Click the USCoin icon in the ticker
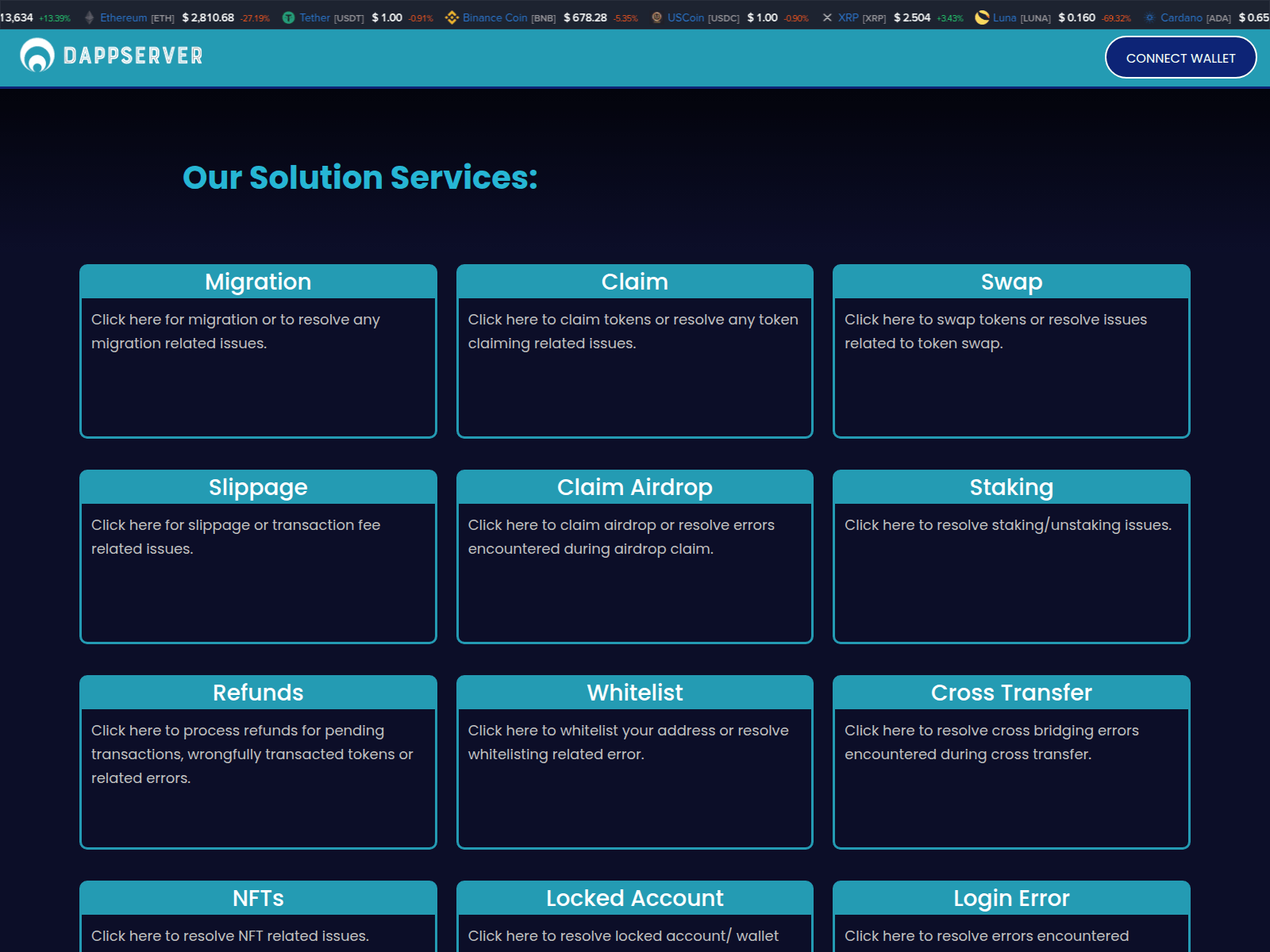This screenshot has width=1270, height=952. [656, 17]
